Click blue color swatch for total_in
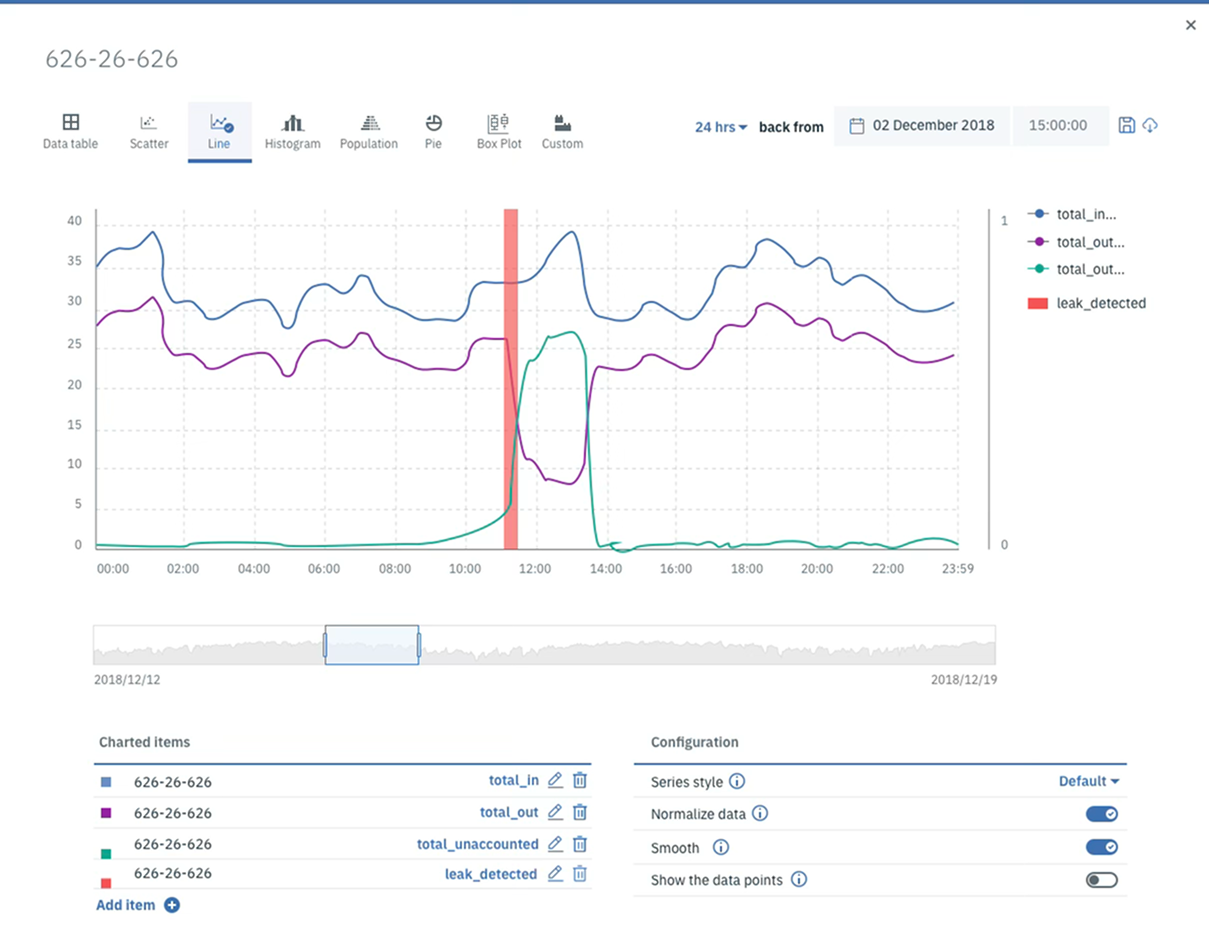Image resolution: width=1209 pixels, height=948 pixels. point(106,784)
